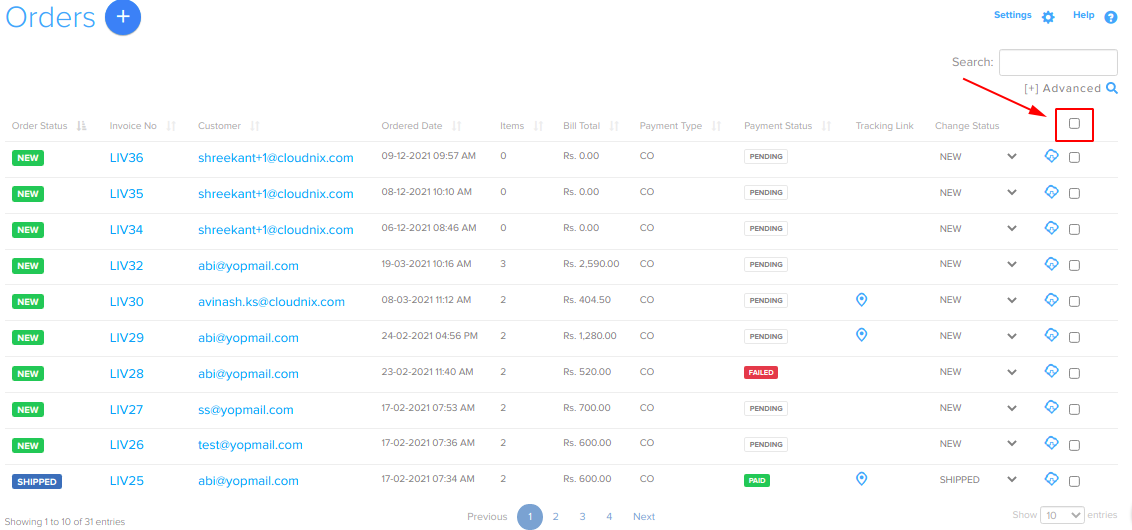
Task: Sort by Items column icon
Action: (538, 126)
